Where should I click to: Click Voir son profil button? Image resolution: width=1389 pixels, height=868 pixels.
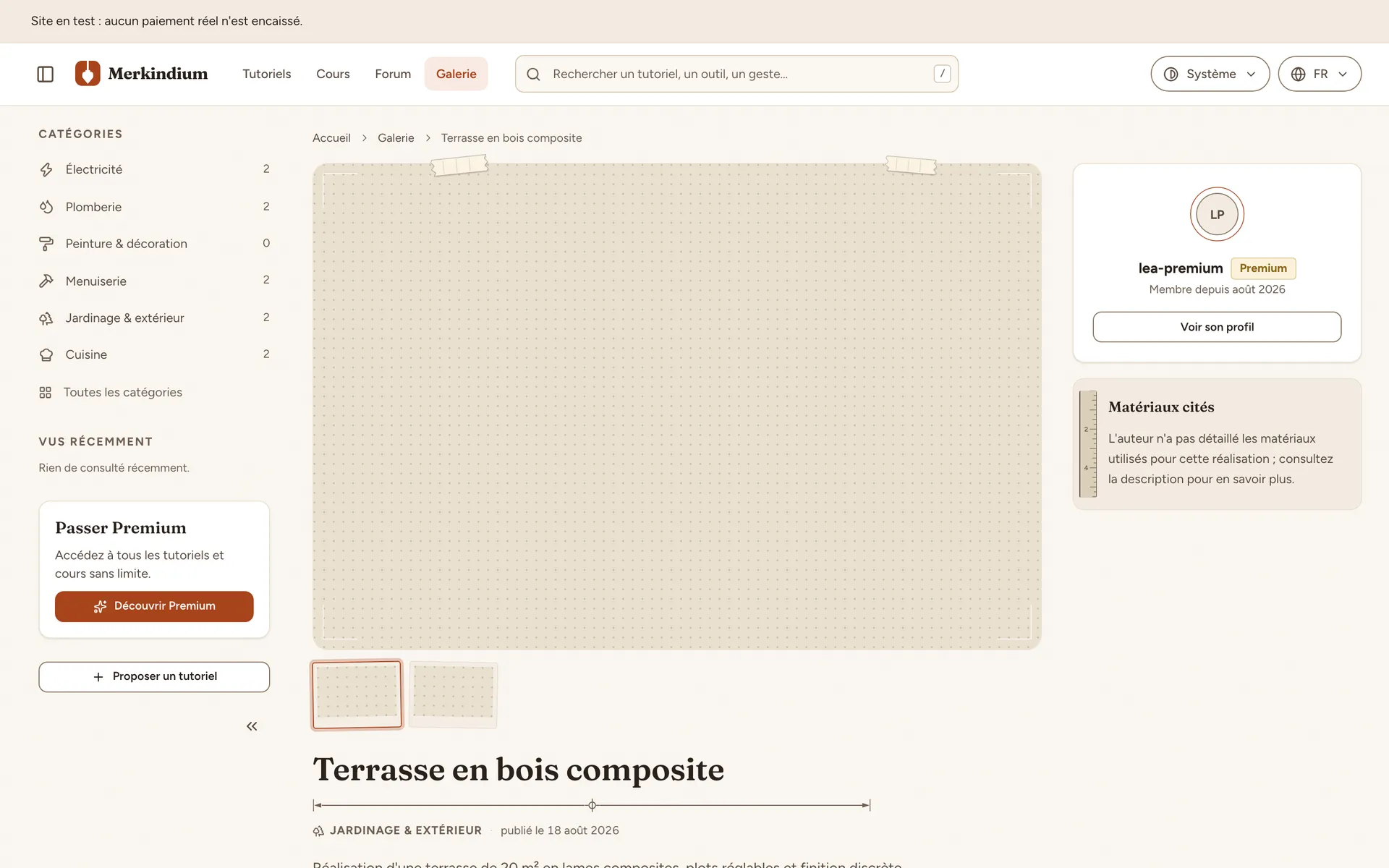click(1217, 327)
